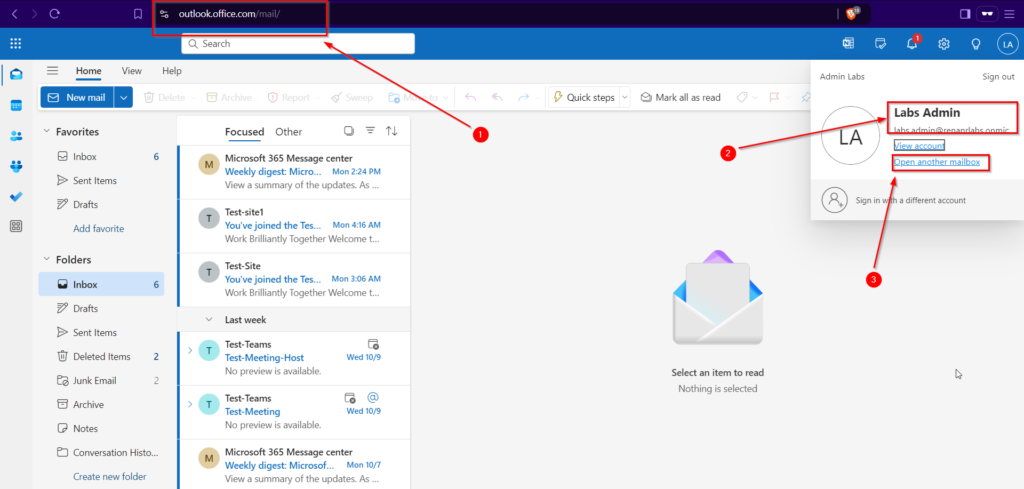Open the To Do checkmark icon
Image resolution: width=1024 pixels, height=489 pixels.
[16, 197]
